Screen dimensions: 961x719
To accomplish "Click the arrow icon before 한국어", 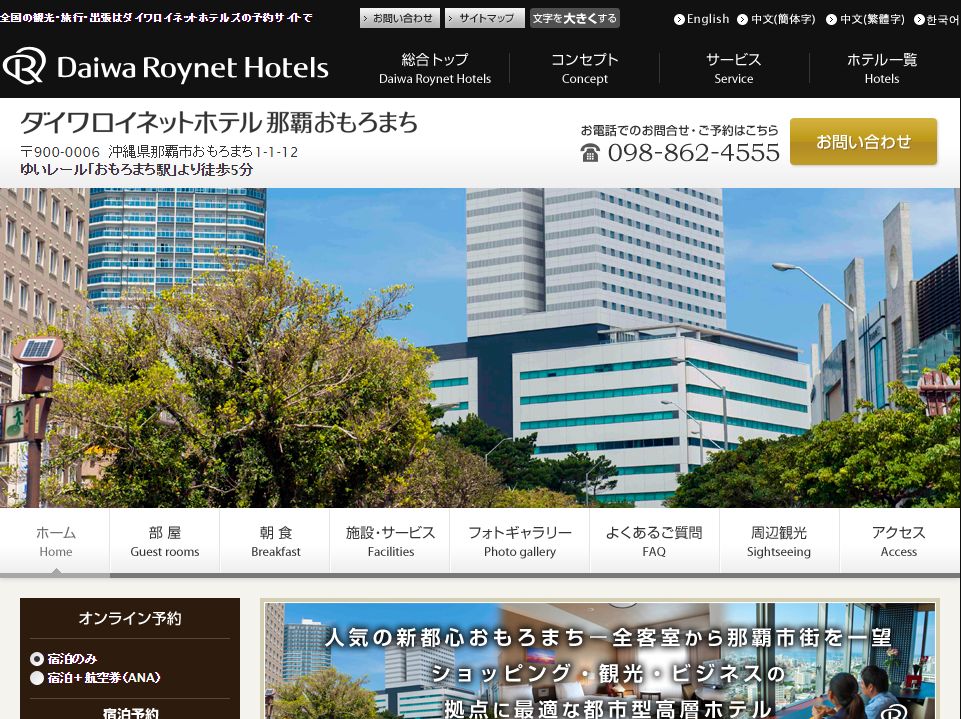I will [919, 20].
